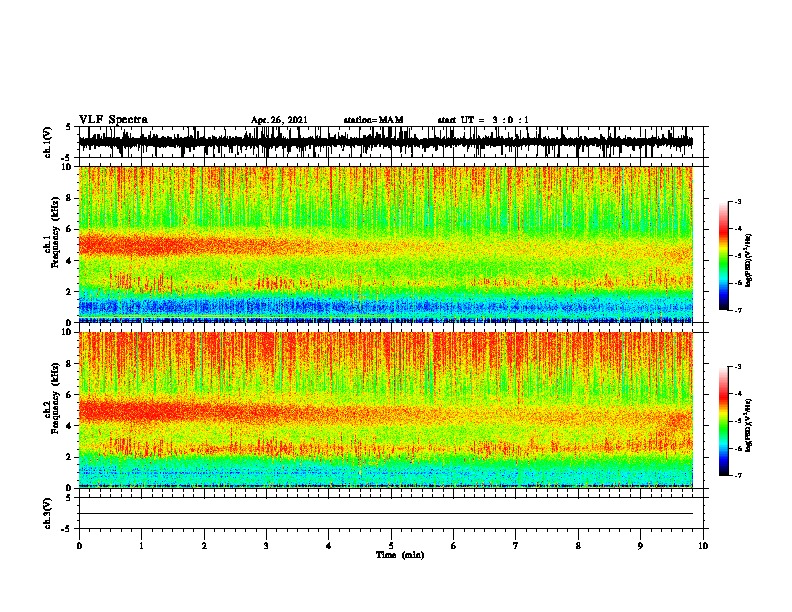
Task: Click time axis tick label "2"
Action: point(204,546)
